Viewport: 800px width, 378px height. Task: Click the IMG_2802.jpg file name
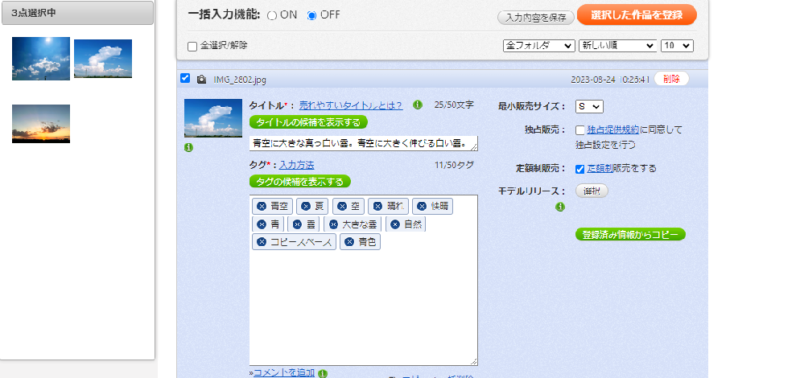click(x=240, y=80)
